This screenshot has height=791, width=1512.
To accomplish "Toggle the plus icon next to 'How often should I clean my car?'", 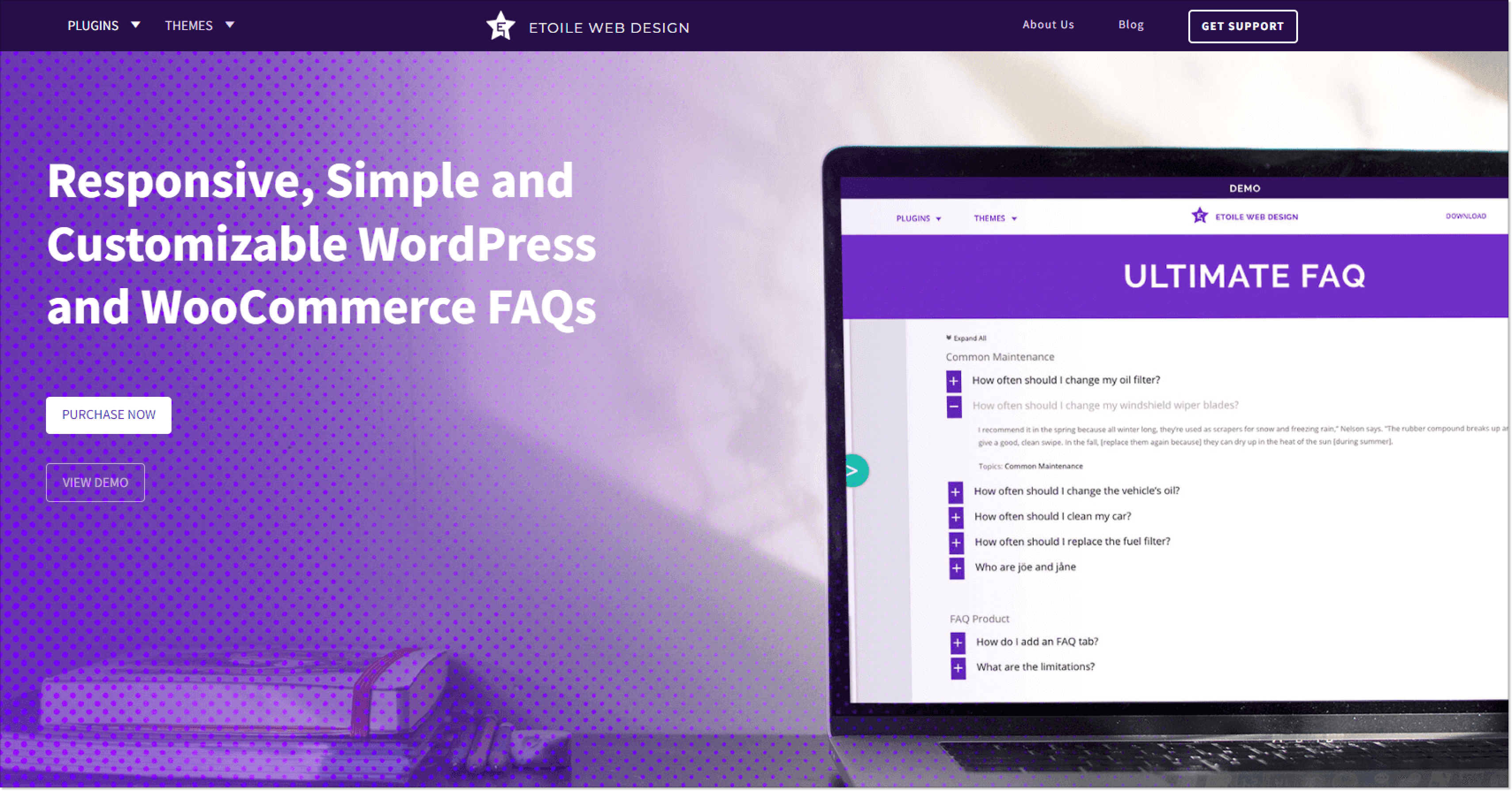I will pyautogui.click(x=955, y=516).
